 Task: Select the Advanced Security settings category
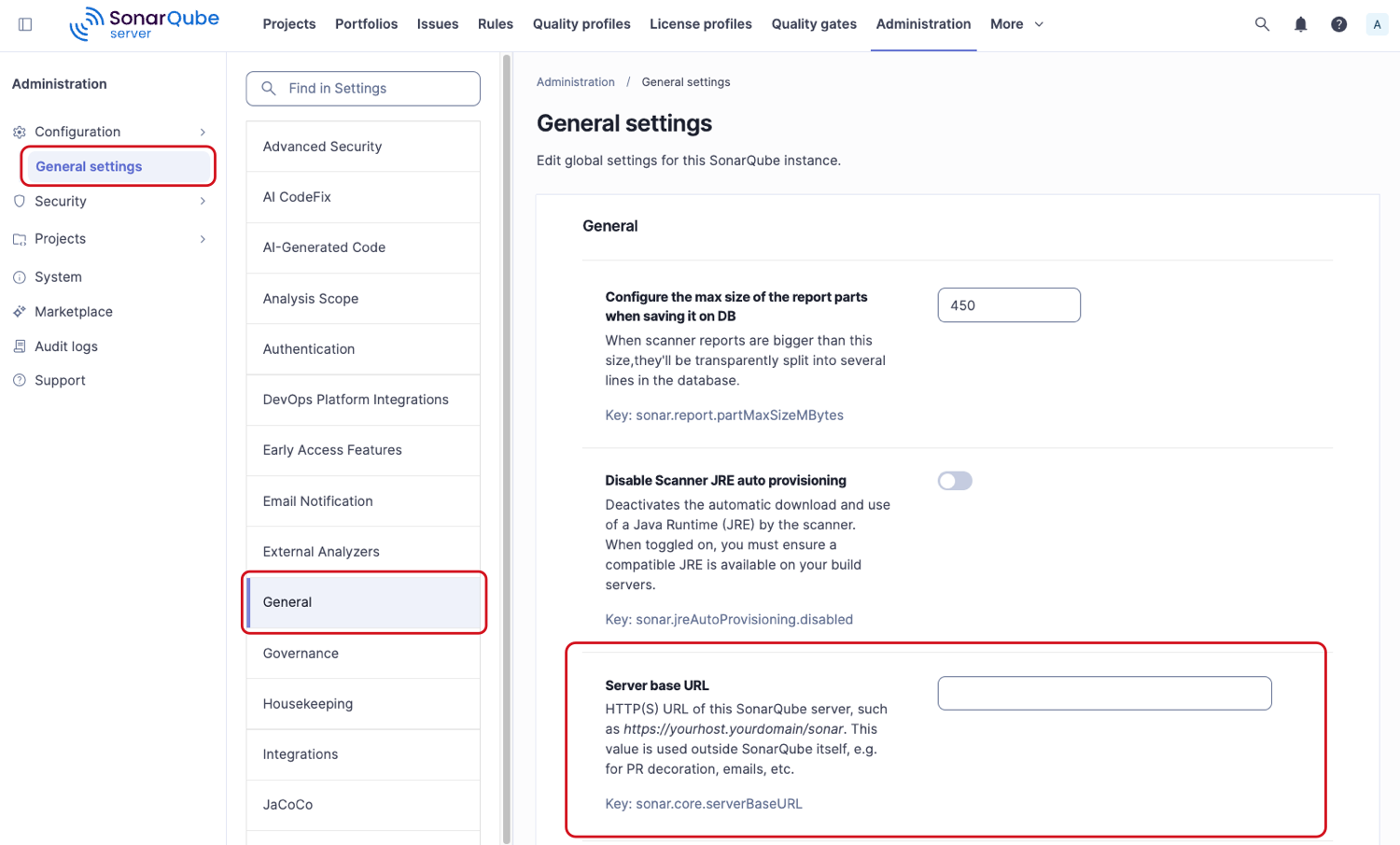coord(363,147)
